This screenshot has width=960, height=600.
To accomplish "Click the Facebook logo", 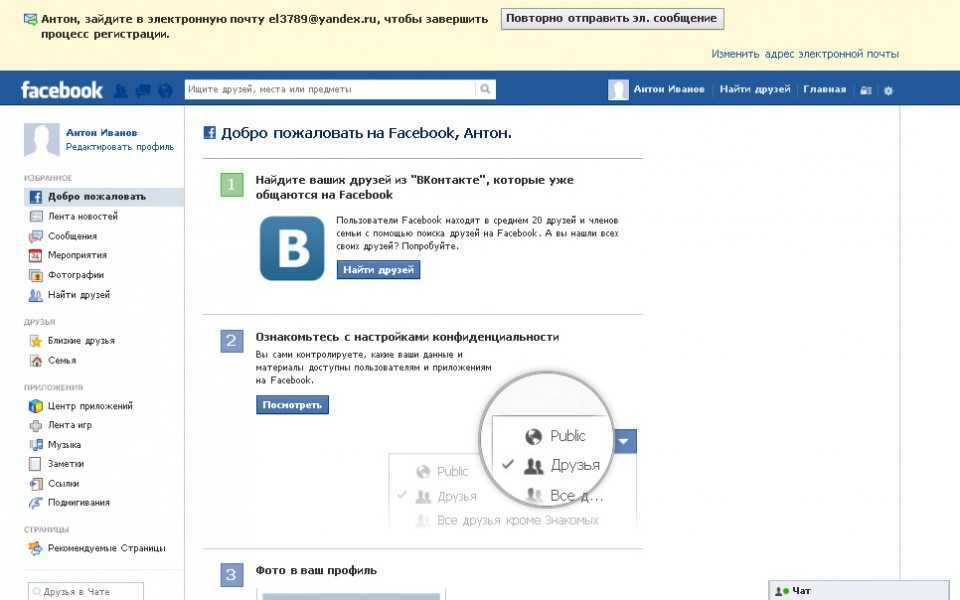I will tap(62, 90).
